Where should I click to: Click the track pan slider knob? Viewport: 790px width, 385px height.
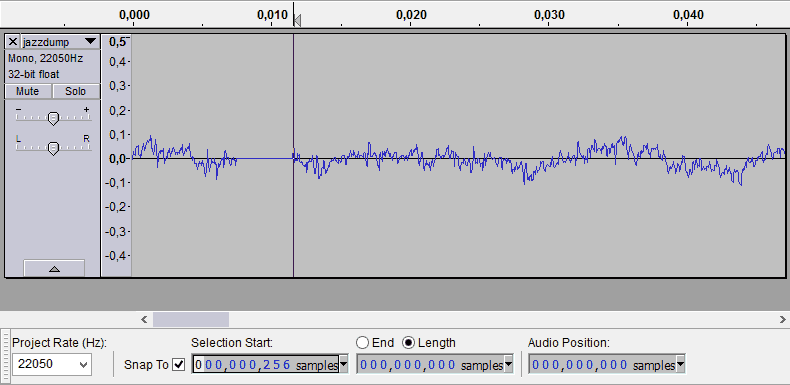[53, 148]
